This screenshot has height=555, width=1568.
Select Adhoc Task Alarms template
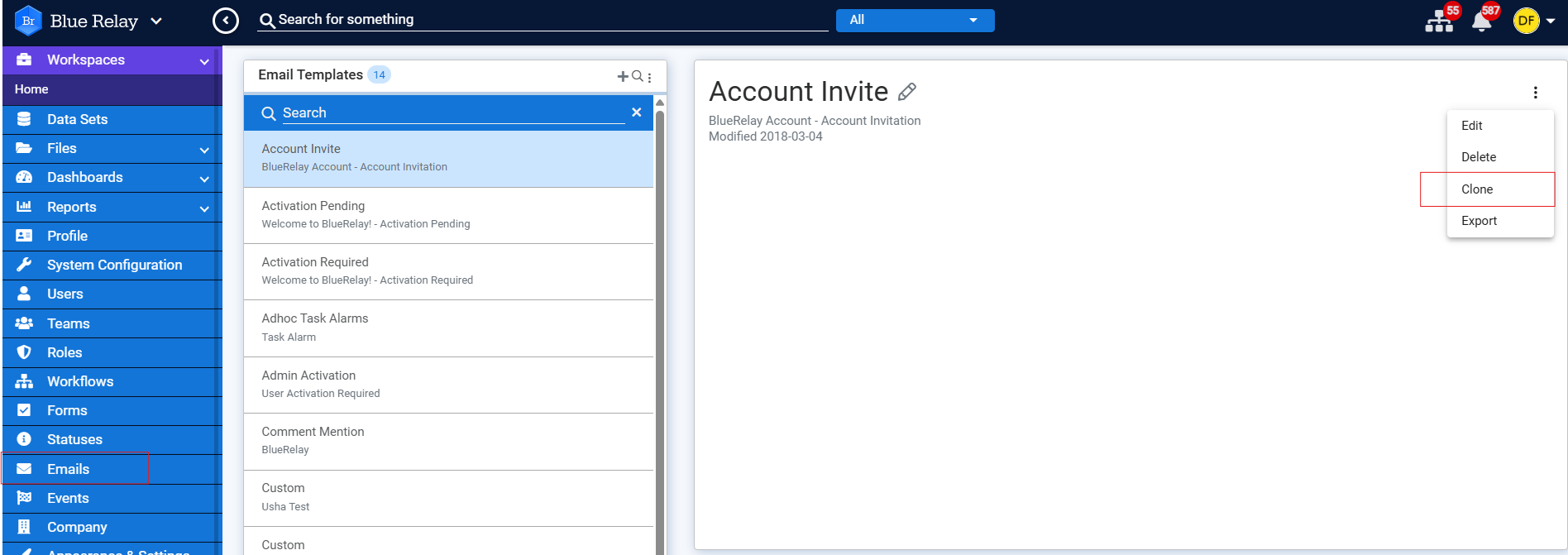pos(448,328)
